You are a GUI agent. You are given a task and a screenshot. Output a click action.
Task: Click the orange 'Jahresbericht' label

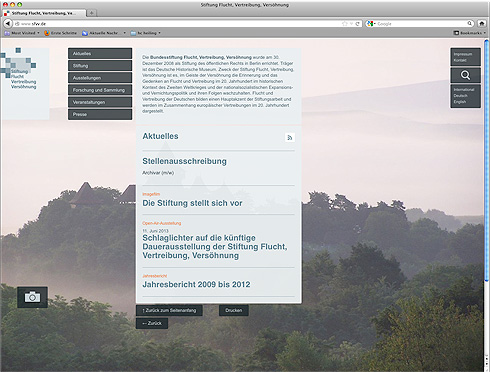pyautogui.click(x=155, y=276)
